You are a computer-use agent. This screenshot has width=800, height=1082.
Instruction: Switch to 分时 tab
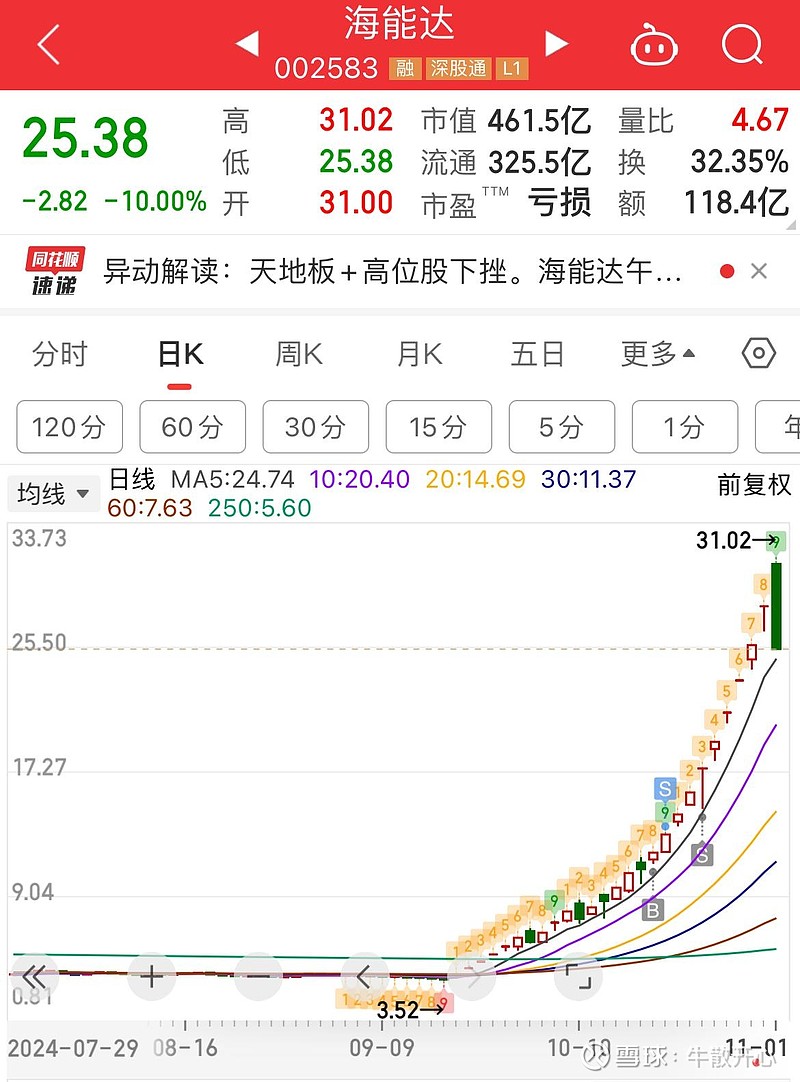(x=60, y=354)
